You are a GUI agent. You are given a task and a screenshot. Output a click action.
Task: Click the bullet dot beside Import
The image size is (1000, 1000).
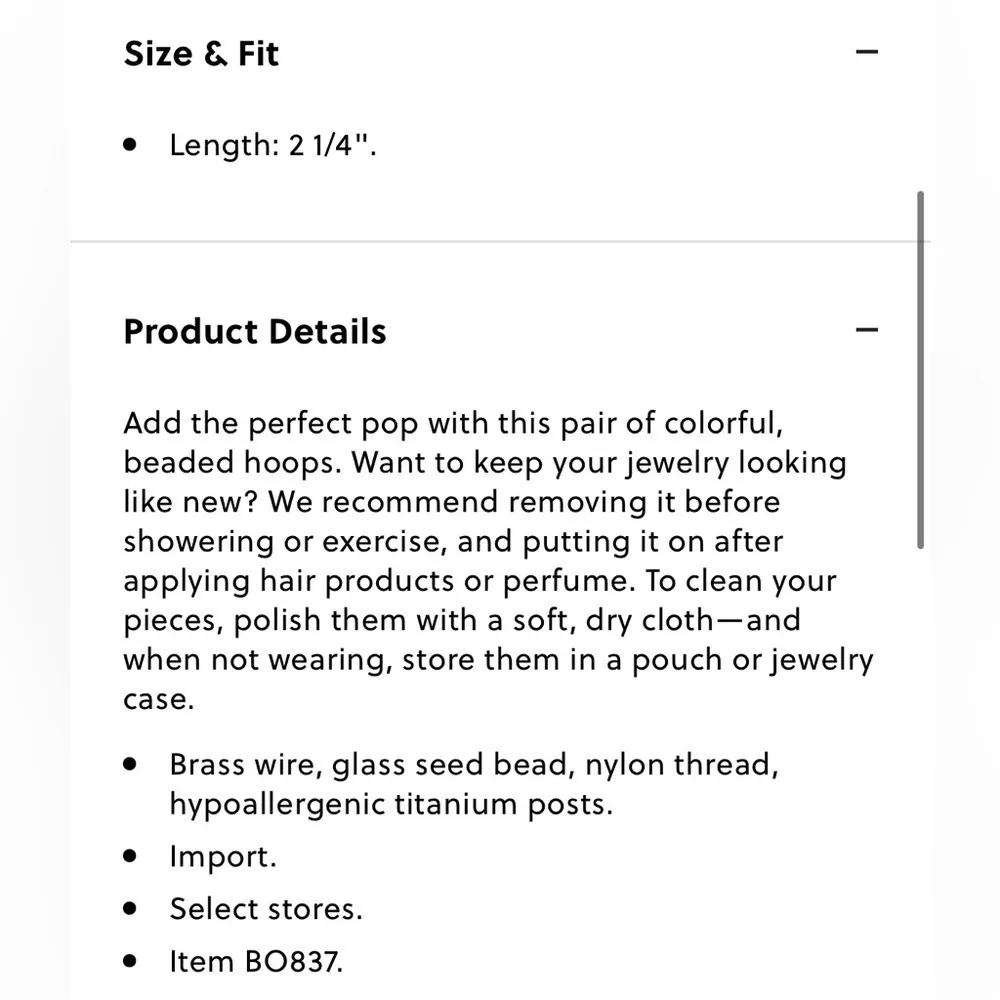point(130,857)
